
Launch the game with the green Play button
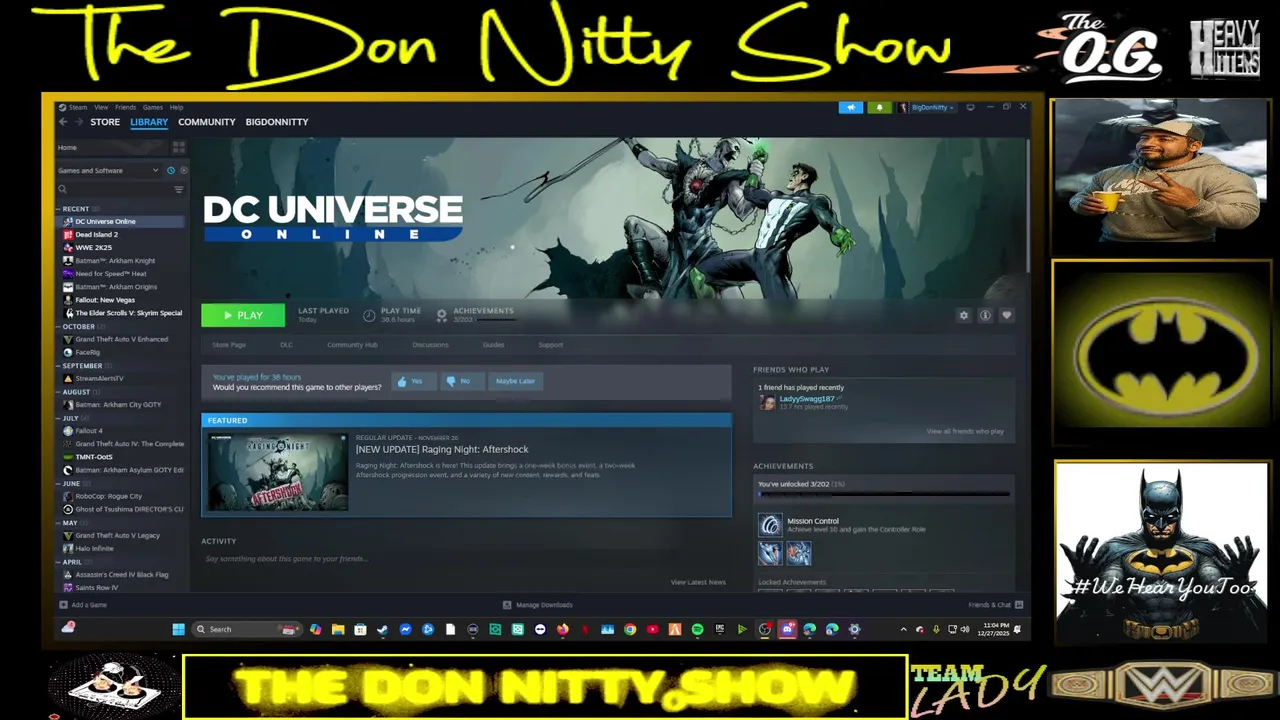coord(243,315)
